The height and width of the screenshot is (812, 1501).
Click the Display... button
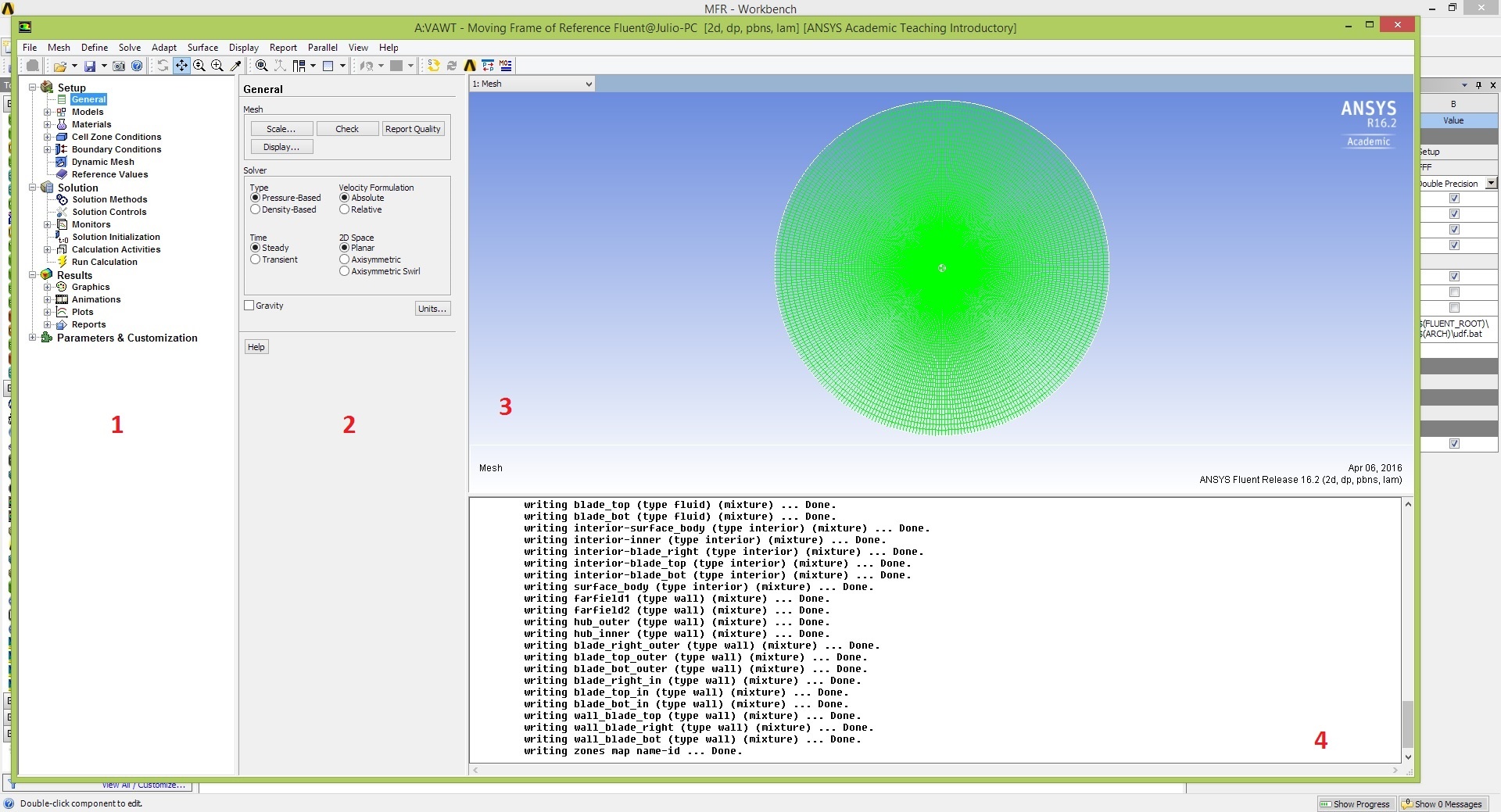coord(281,147)
